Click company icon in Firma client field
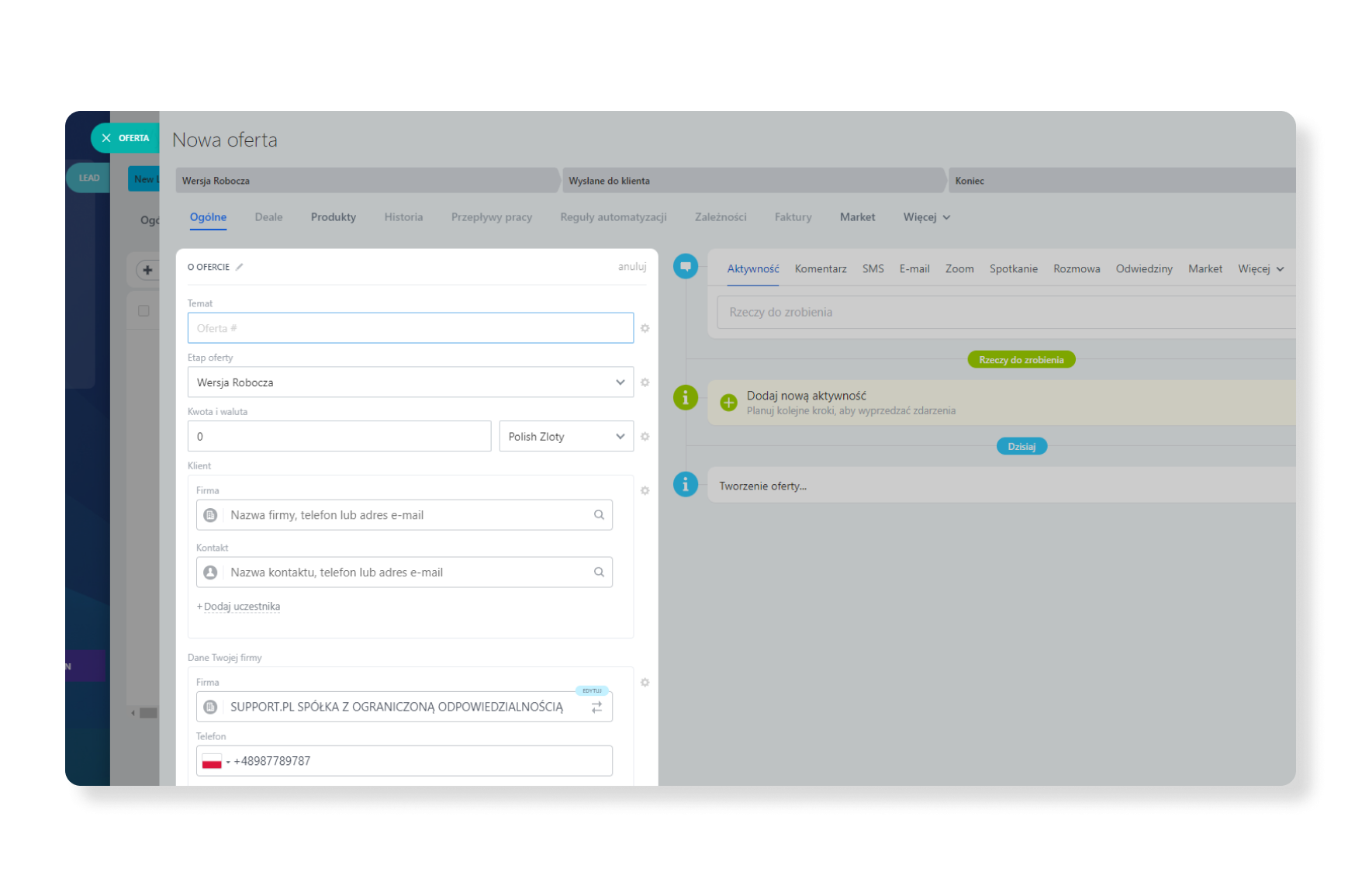The height and width of the screenshot is (896, 1362). point(210,515)
